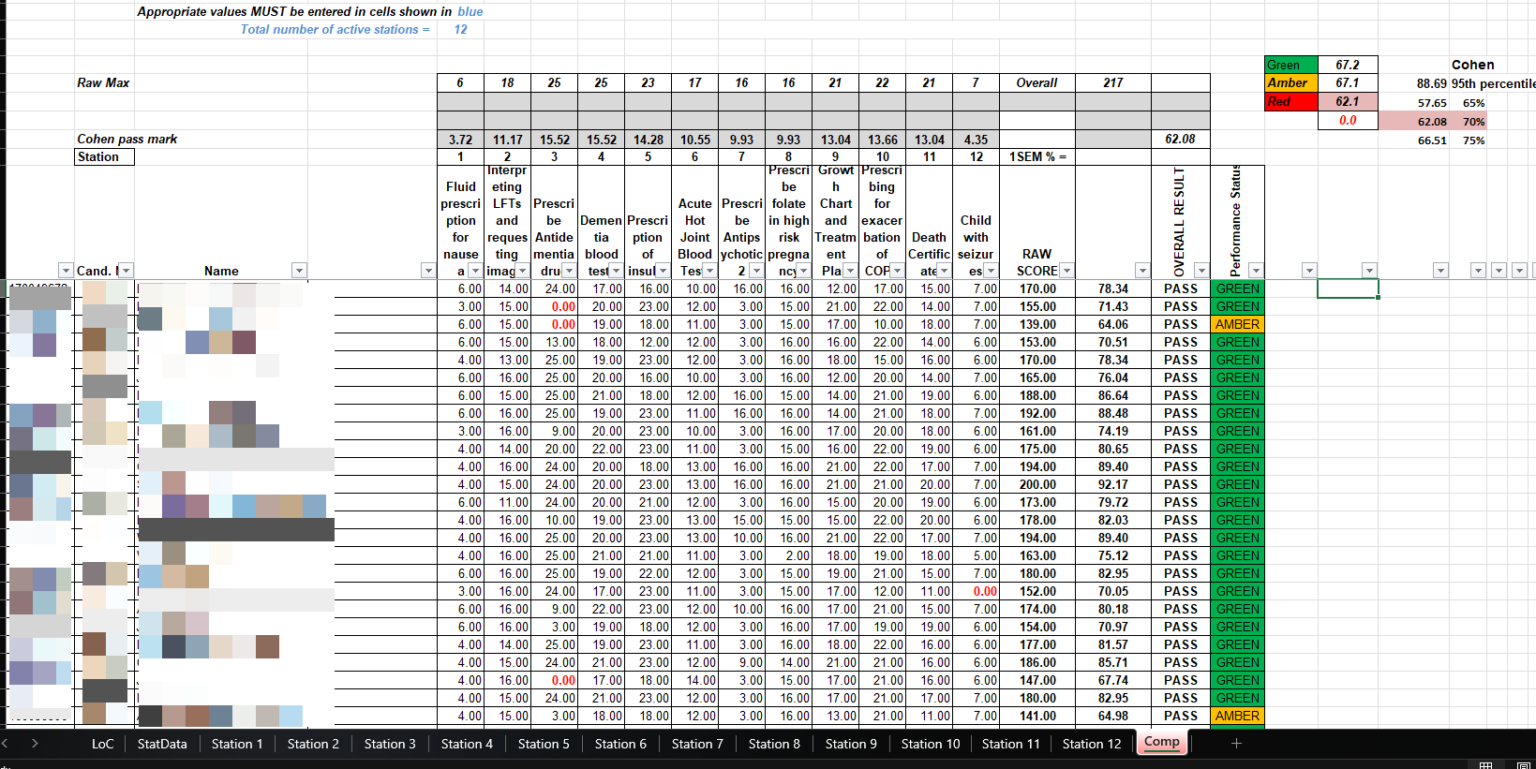The height and width of the screenshot is (769, 1536).
Task: Select the blue cell showing 12 active stations
Action: (x=460, y=29)
